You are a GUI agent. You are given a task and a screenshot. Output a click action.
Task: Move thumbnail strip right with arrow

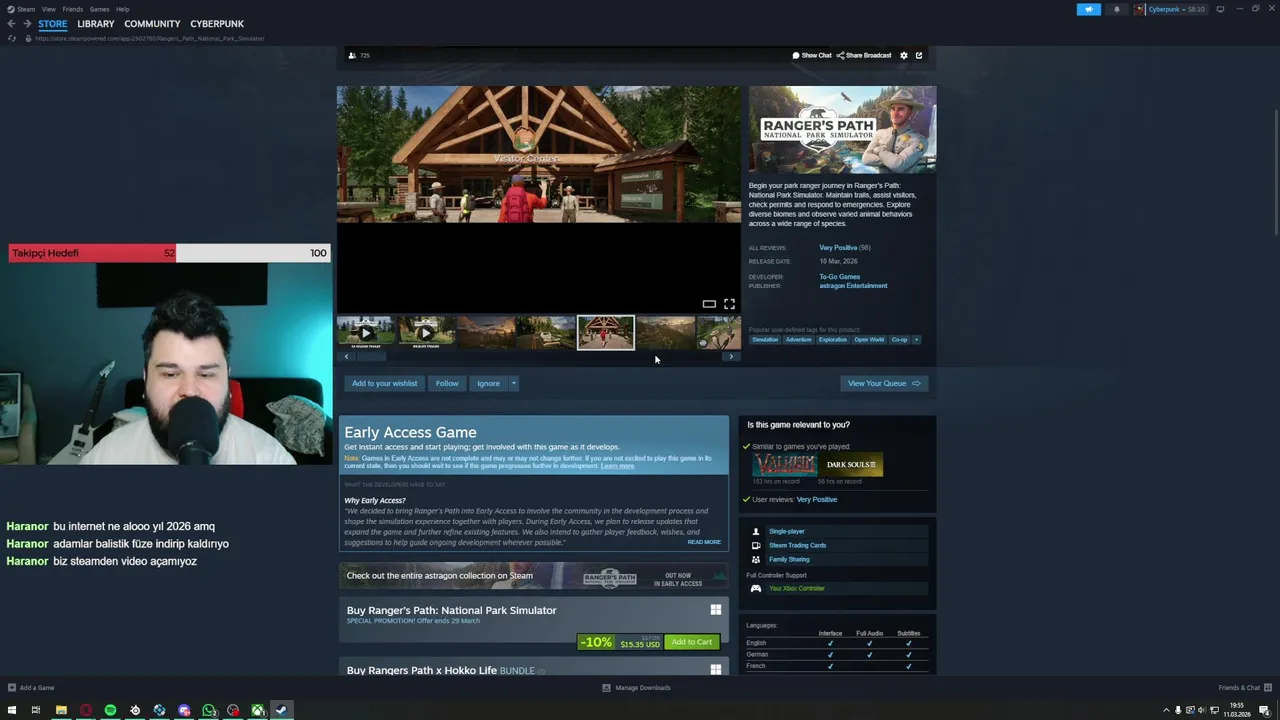[x=731, y=357]
